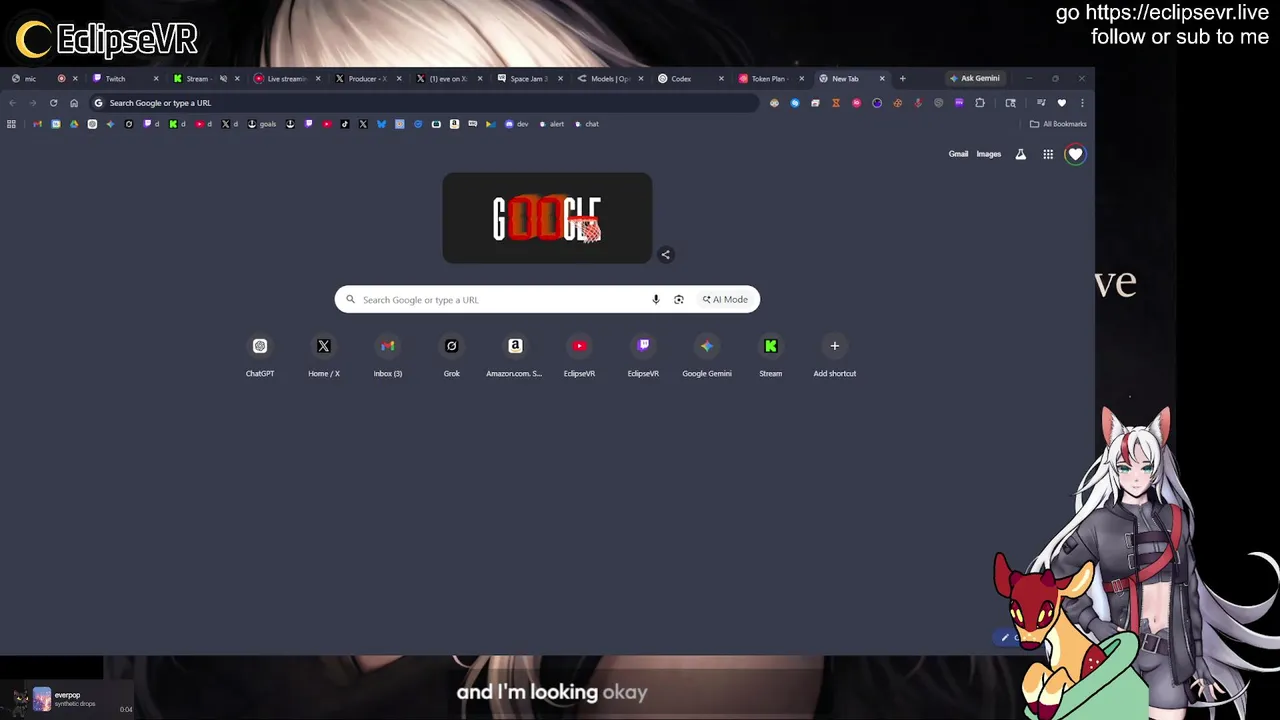Viewport: 1280px width, 720px height.
Task: Open the All Bookmarks folder
Action: 1058,124
